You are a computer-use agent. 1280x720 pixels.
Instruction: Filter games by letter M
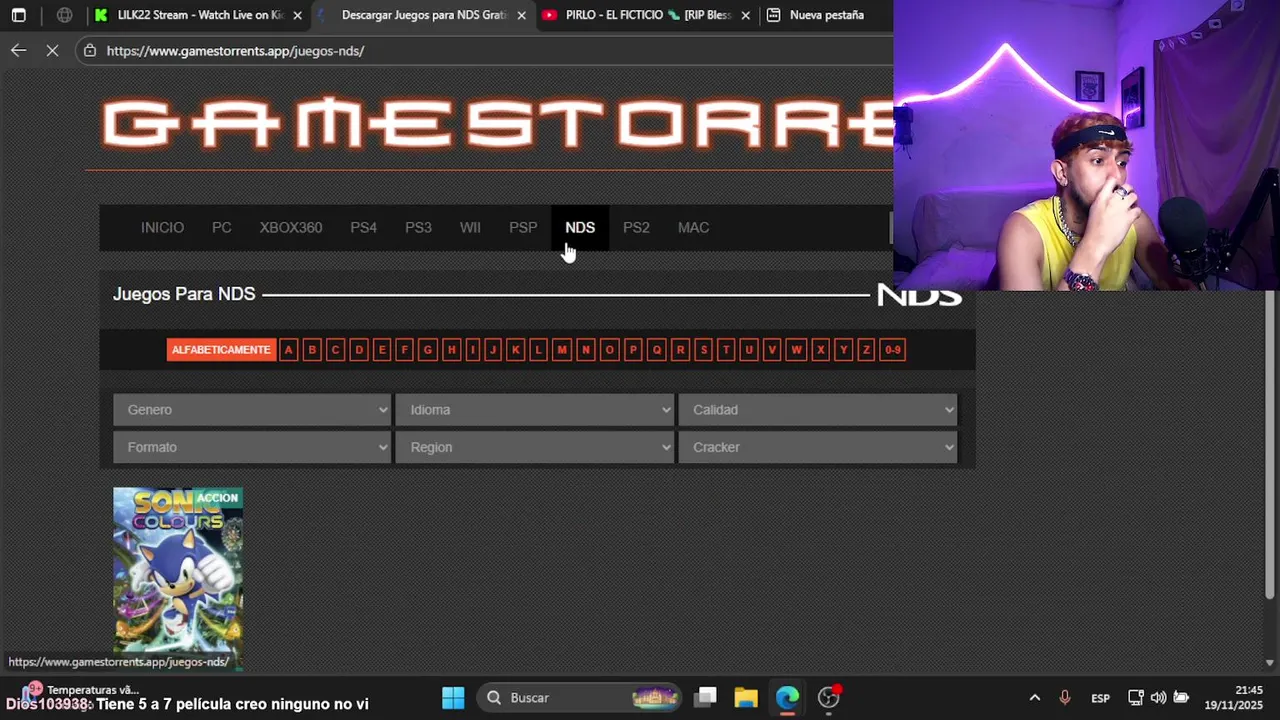tap(562, 349)
